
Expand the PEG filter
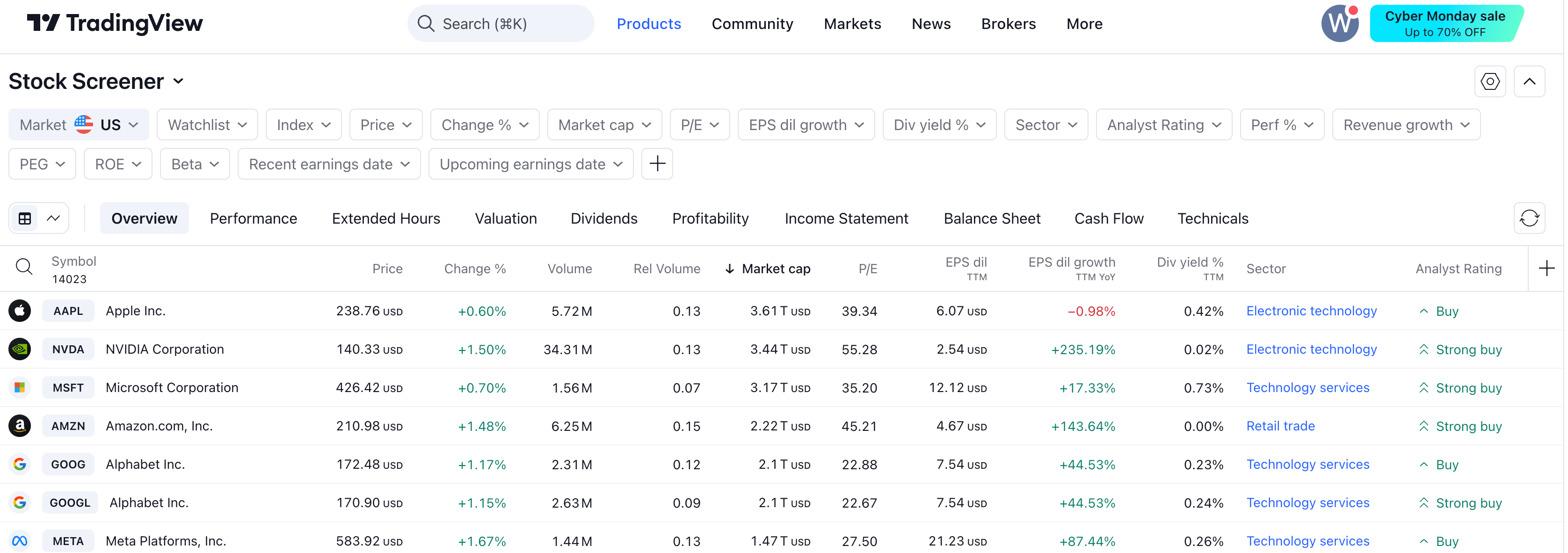(42, 164)
